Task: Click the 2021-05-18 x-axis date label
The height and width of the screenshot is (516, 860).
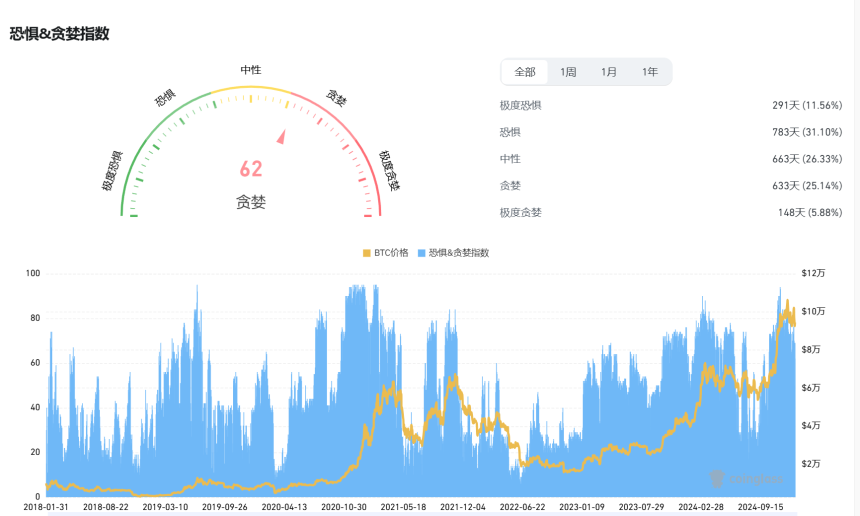Action: click(x=403, y=507)
